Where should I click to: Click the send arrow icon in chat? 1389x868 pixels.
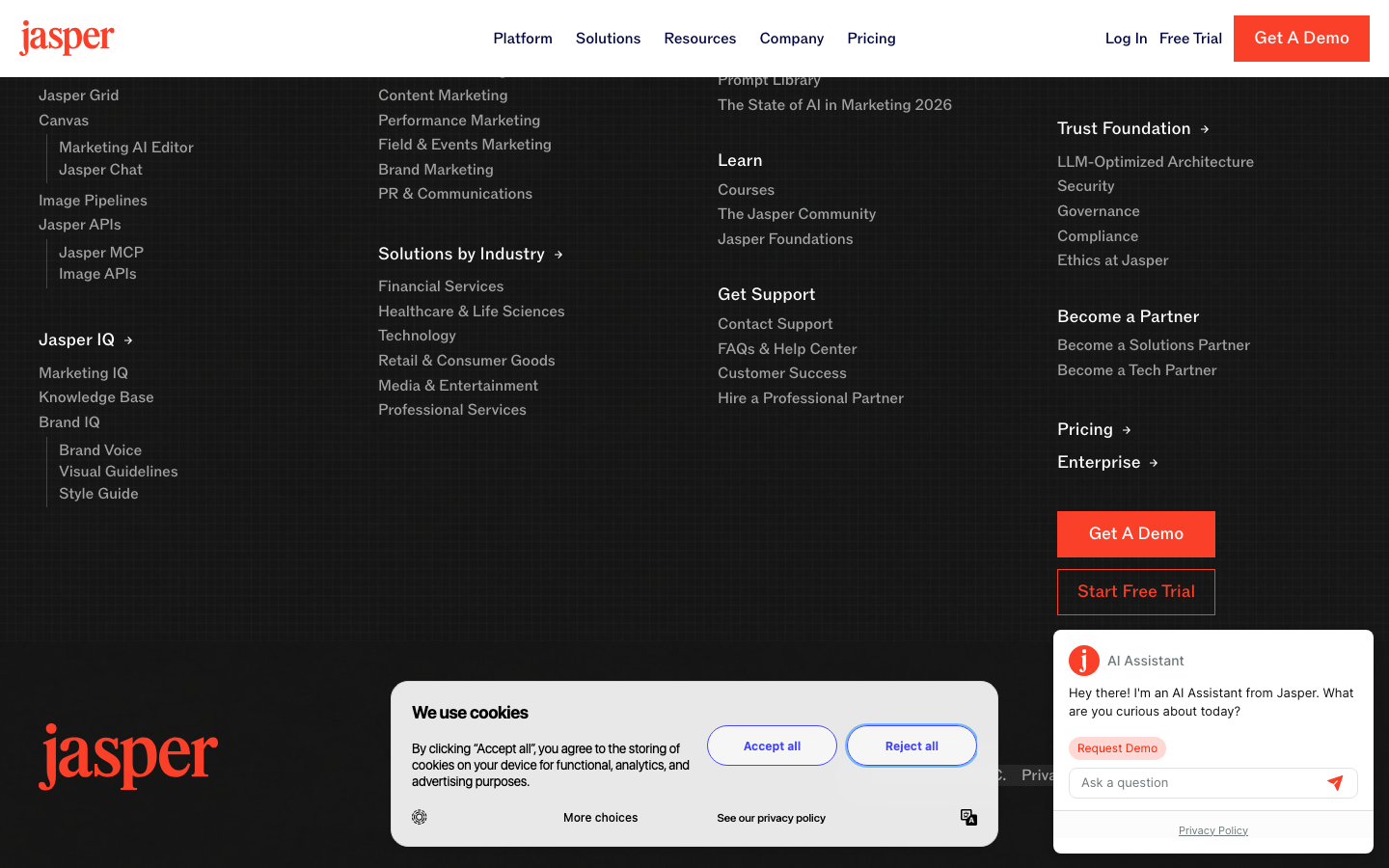coord(1335,783)
